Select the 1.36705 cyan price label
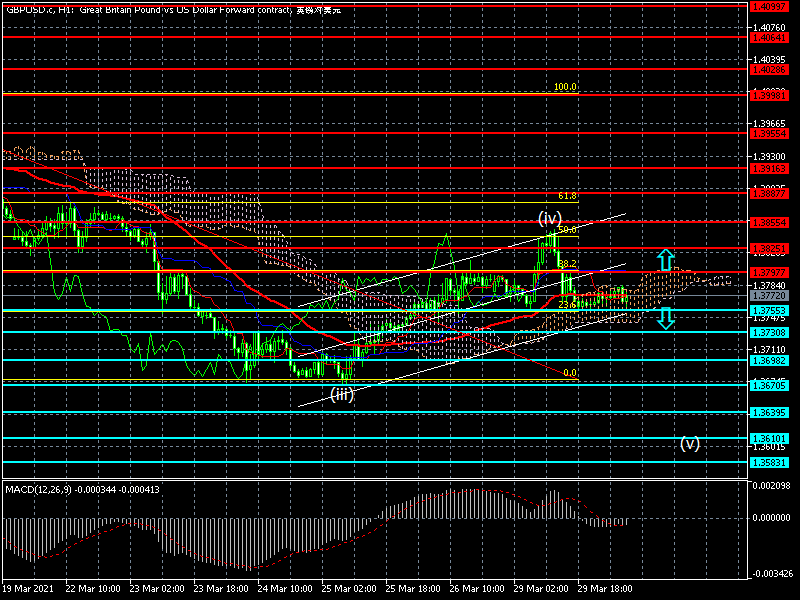This screenshot has height=600, width=800. click(769, 386)
